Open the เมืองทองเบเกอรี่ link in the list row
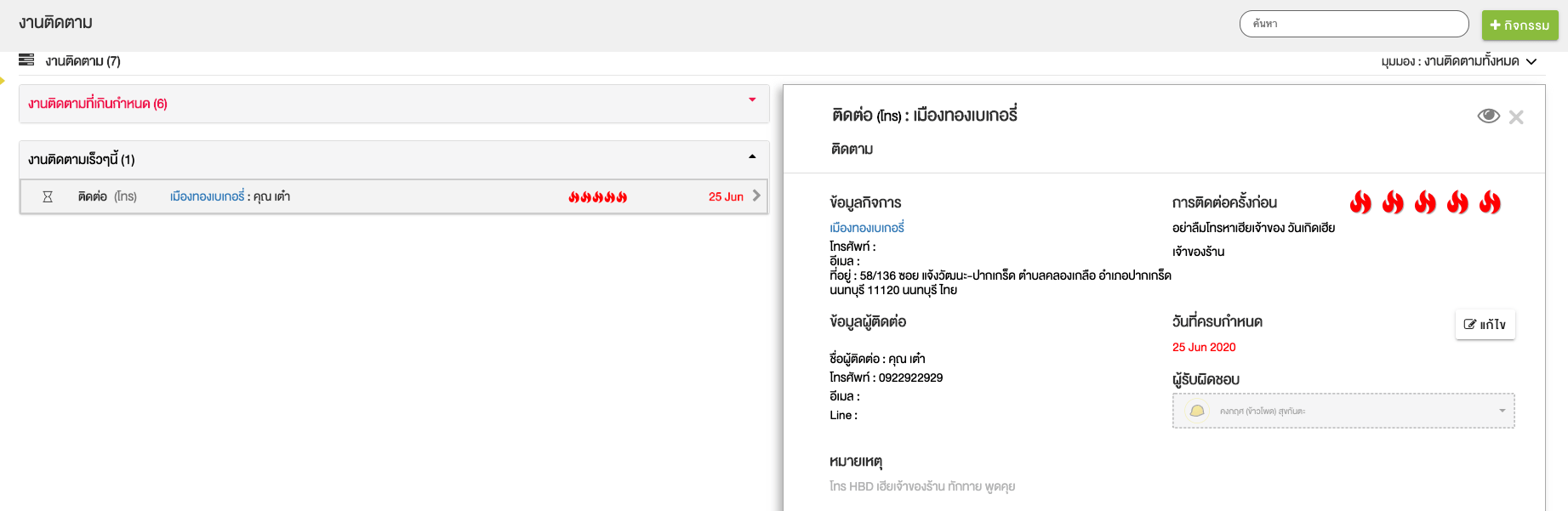Image resolution: width=1568 pixels, height=511 pixels. coord(207,196)
